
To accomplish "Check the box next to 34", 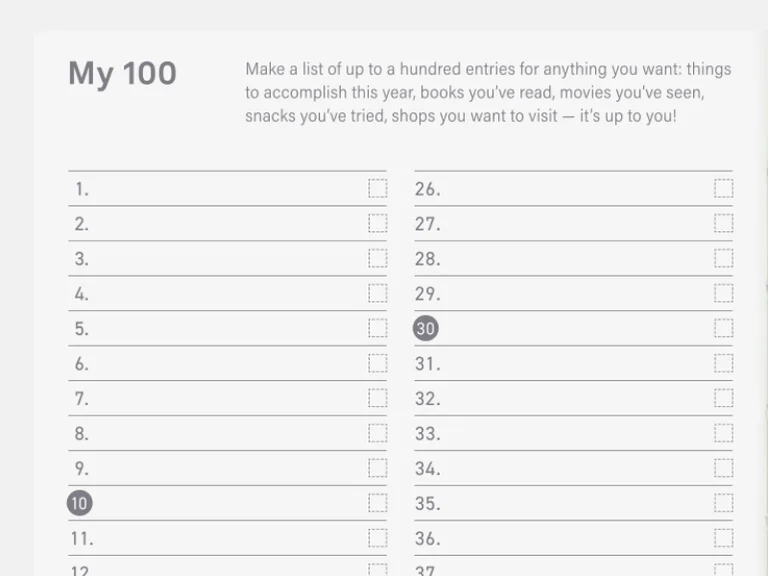I will [x=723, y=468].
